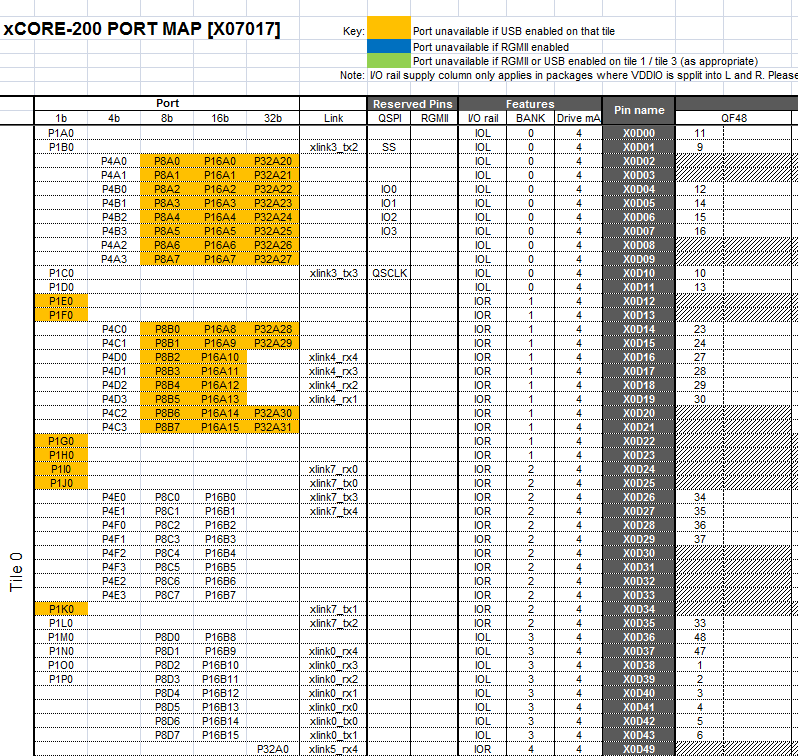Viewport: 798px width, 756px height.
Task: Click pin name cell X0D00
Action: (x=639, y=133)
